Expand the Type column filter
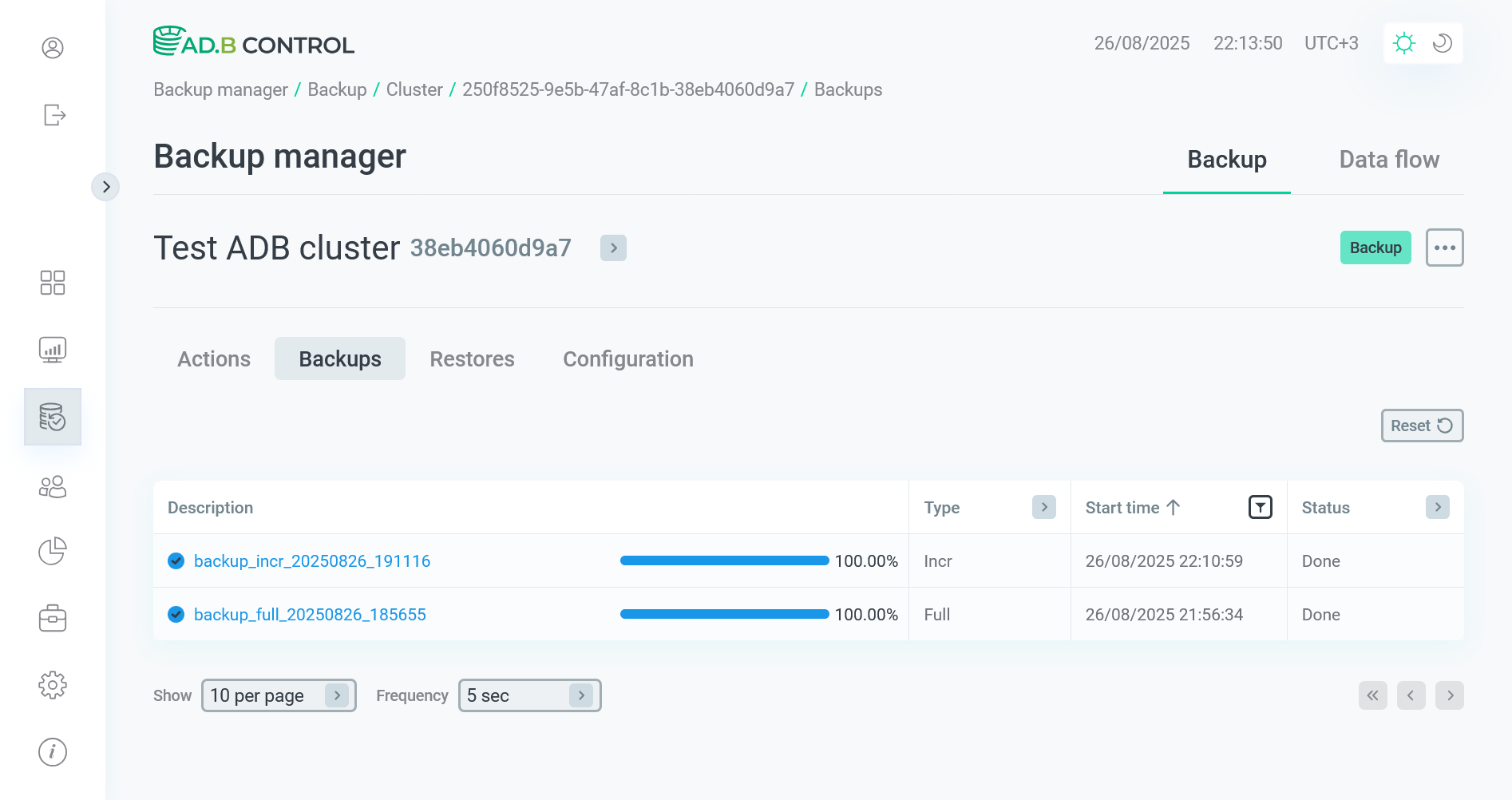The image size is (1512, 800). pos(1043,507)
